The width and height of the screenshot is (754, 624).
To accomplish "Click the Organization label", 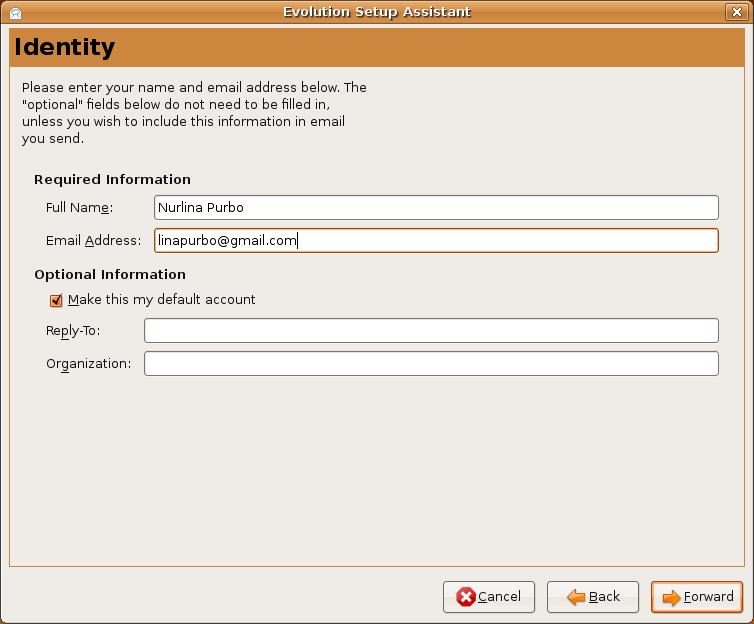I will click(x=88, y=364).
